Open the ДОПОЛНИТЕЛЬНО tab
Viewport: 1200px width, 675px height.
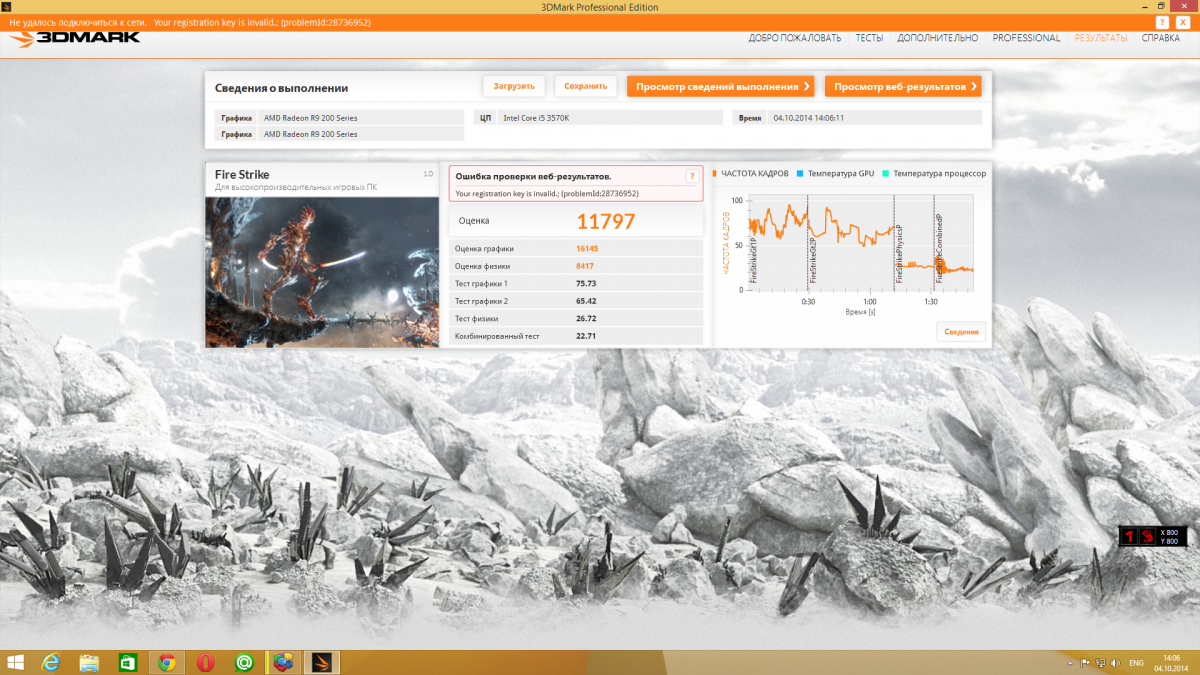pos(938,38)
